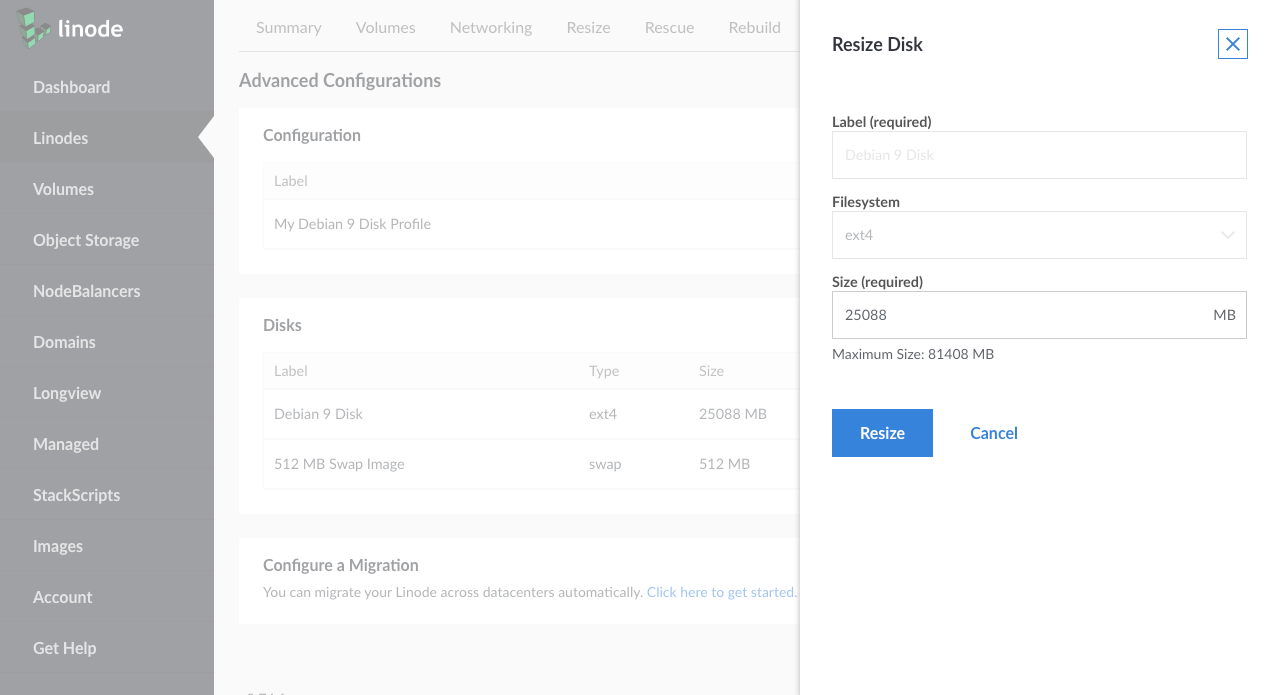The width and height of the screenshot is (1279, 695).
Task: Click the Size input field
Action: pyautogui.click(x=1020, y=315)
